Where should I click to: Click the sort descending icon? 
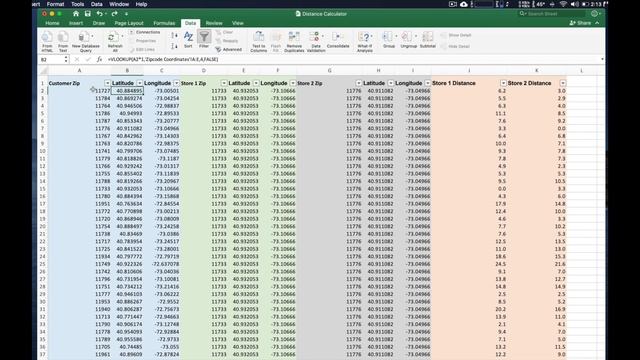(x=174, y=46)
